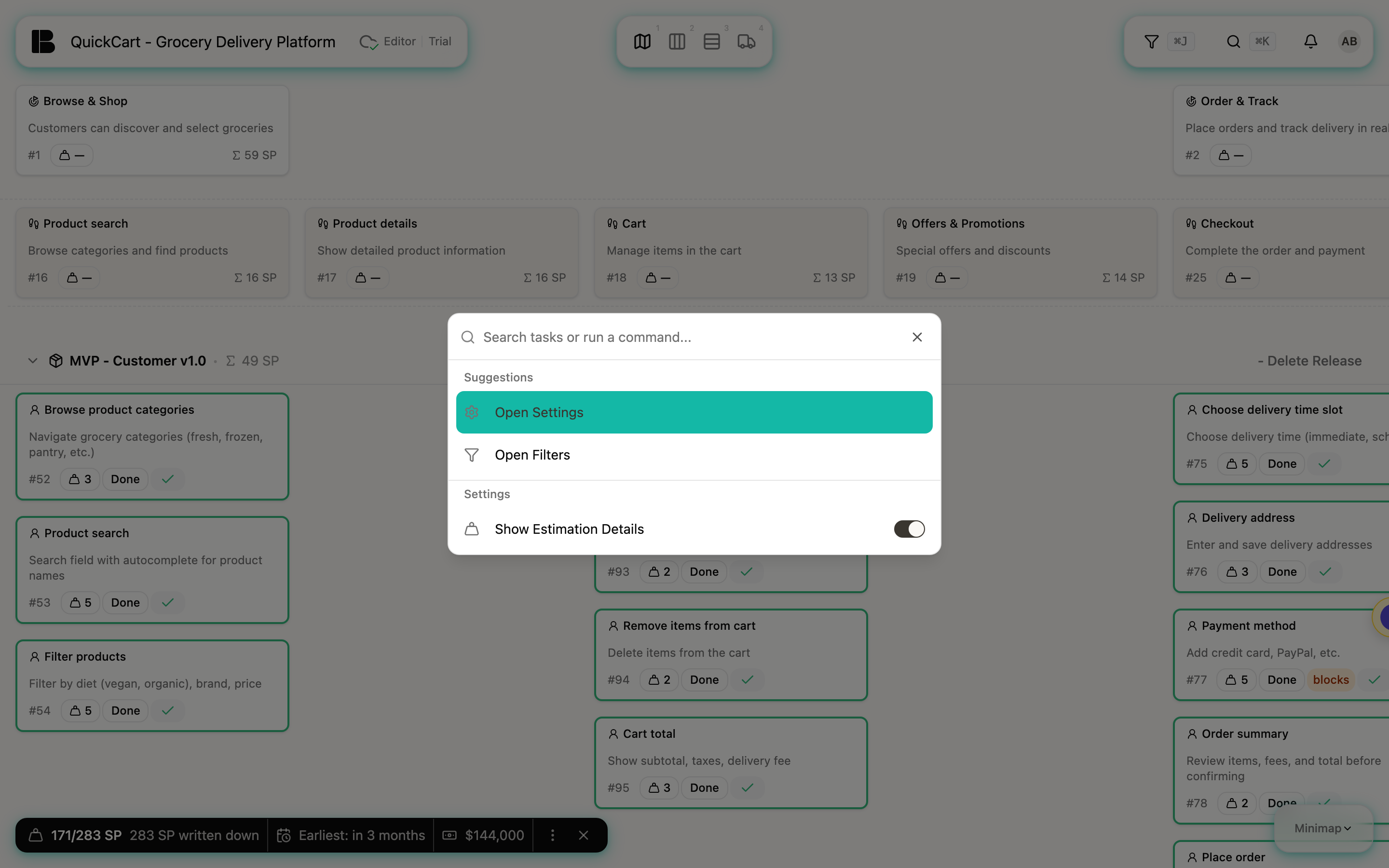This screenshot has height=868, width=1389.
Task: Click the goal icon on Order & Track
Action: pos(1191,101)
